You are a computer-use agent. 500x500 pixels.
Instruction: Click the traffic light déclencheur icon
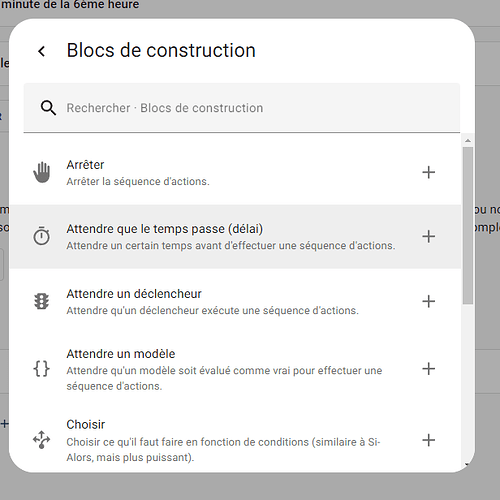[x=42, y=301]
